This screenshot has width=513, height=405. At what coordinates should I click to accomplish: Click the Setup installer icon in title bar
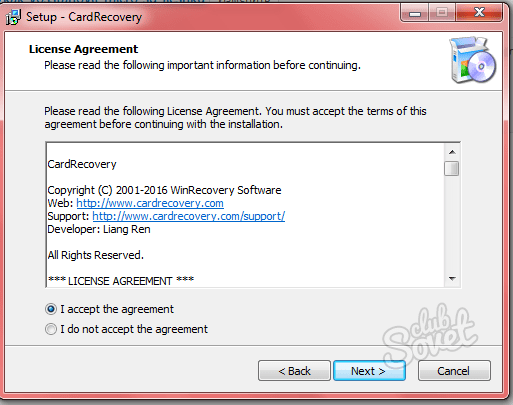point(13,17)
